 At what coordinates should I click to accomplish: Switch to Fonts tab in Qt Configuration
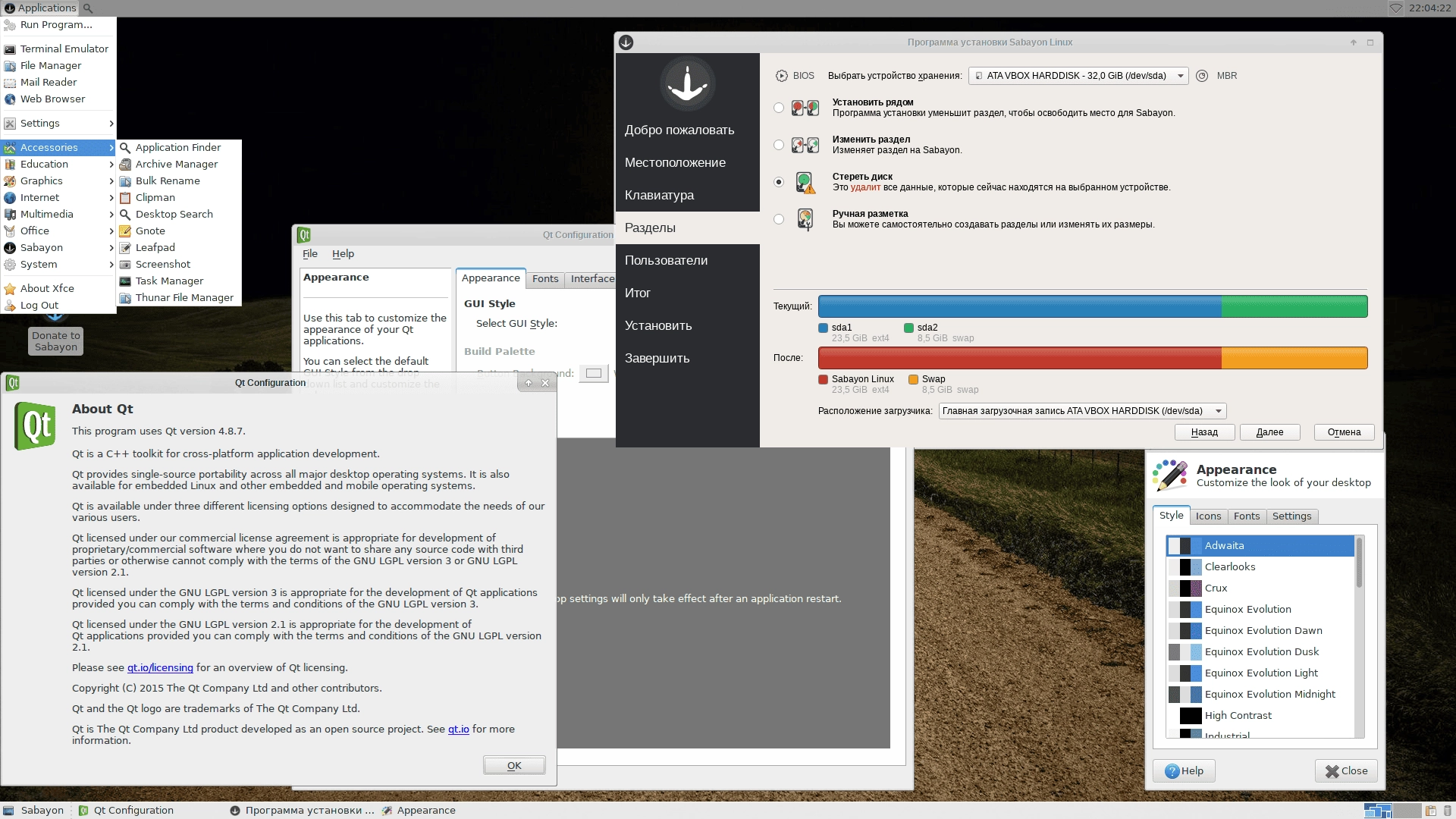pyautogui.click(x=545, y=279)
